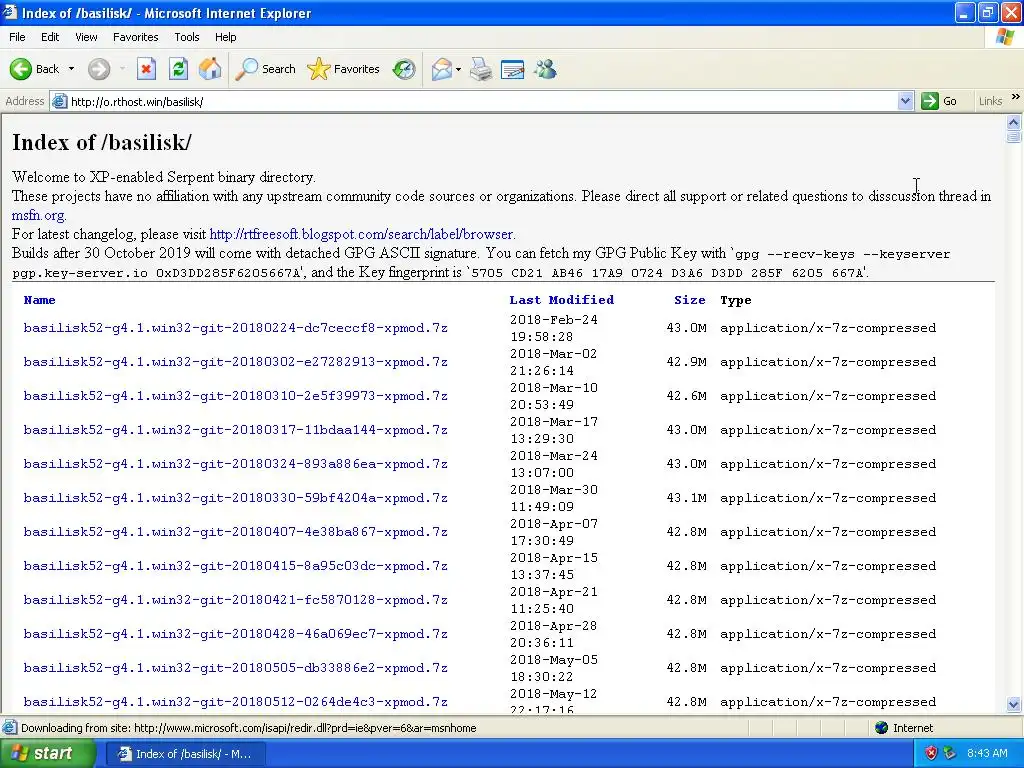Download basilisk52 20180415-8a95c03dc archive

[235, 566]
